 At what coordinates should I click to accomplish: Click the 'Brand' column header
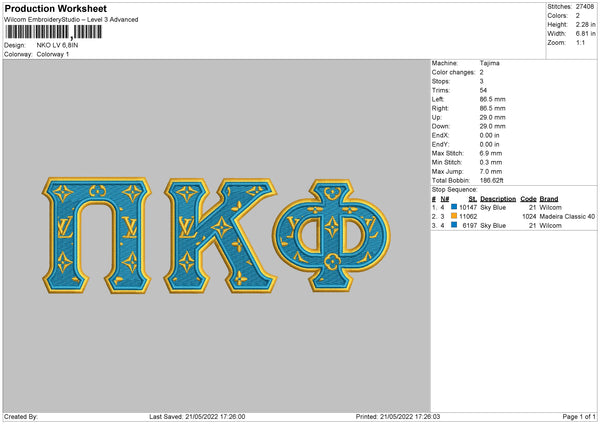[x=549, y=199]
